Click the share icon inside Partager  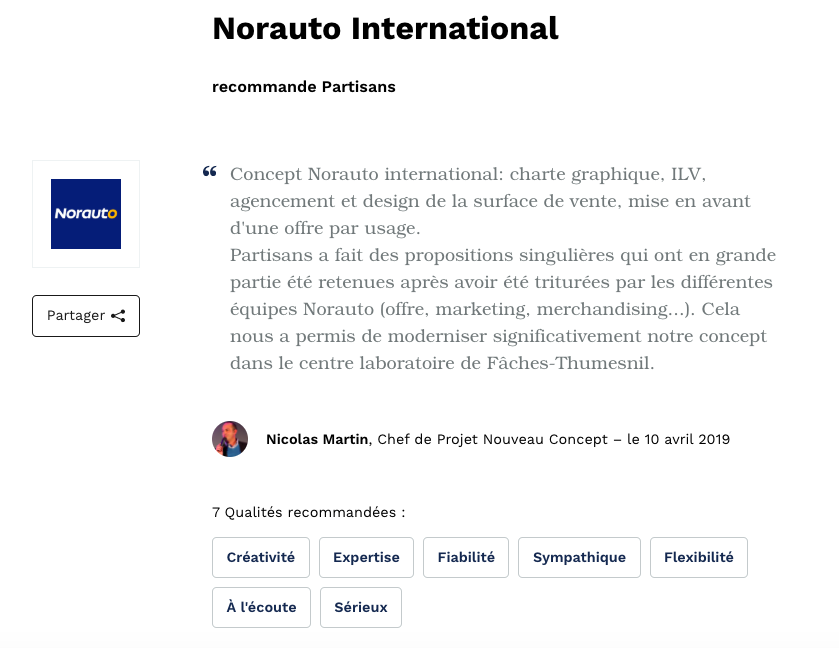tap(118, 316)
